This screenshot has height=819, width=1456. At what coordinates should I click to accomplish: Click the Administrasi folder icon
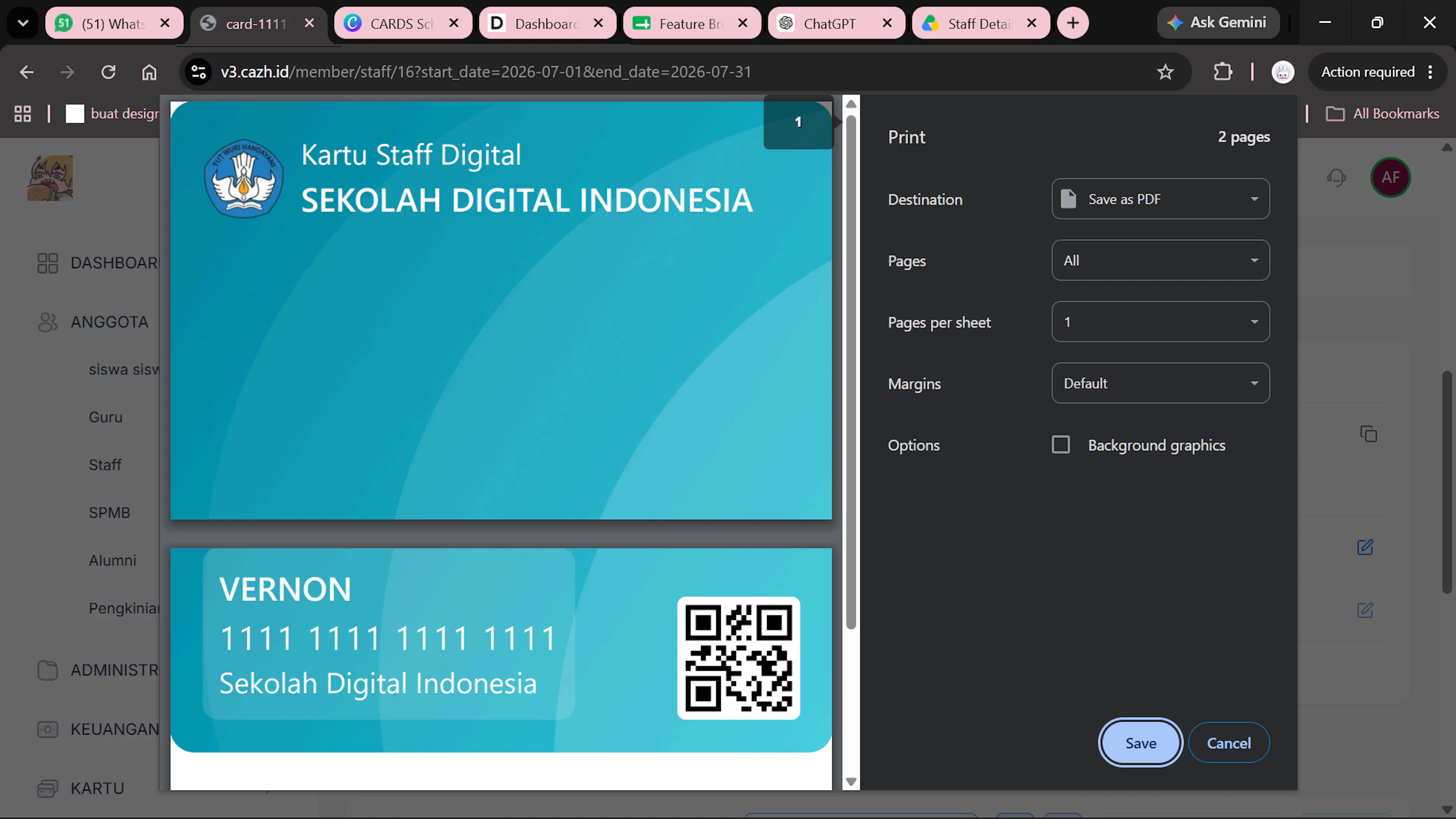[x=47, y=670]
